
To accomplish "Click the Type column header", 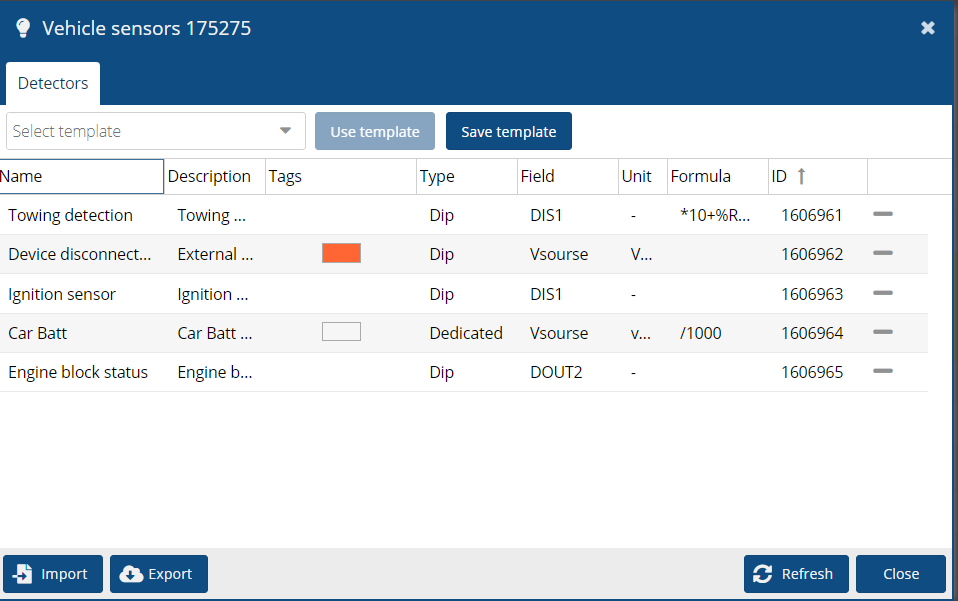I will coord(437,177).
